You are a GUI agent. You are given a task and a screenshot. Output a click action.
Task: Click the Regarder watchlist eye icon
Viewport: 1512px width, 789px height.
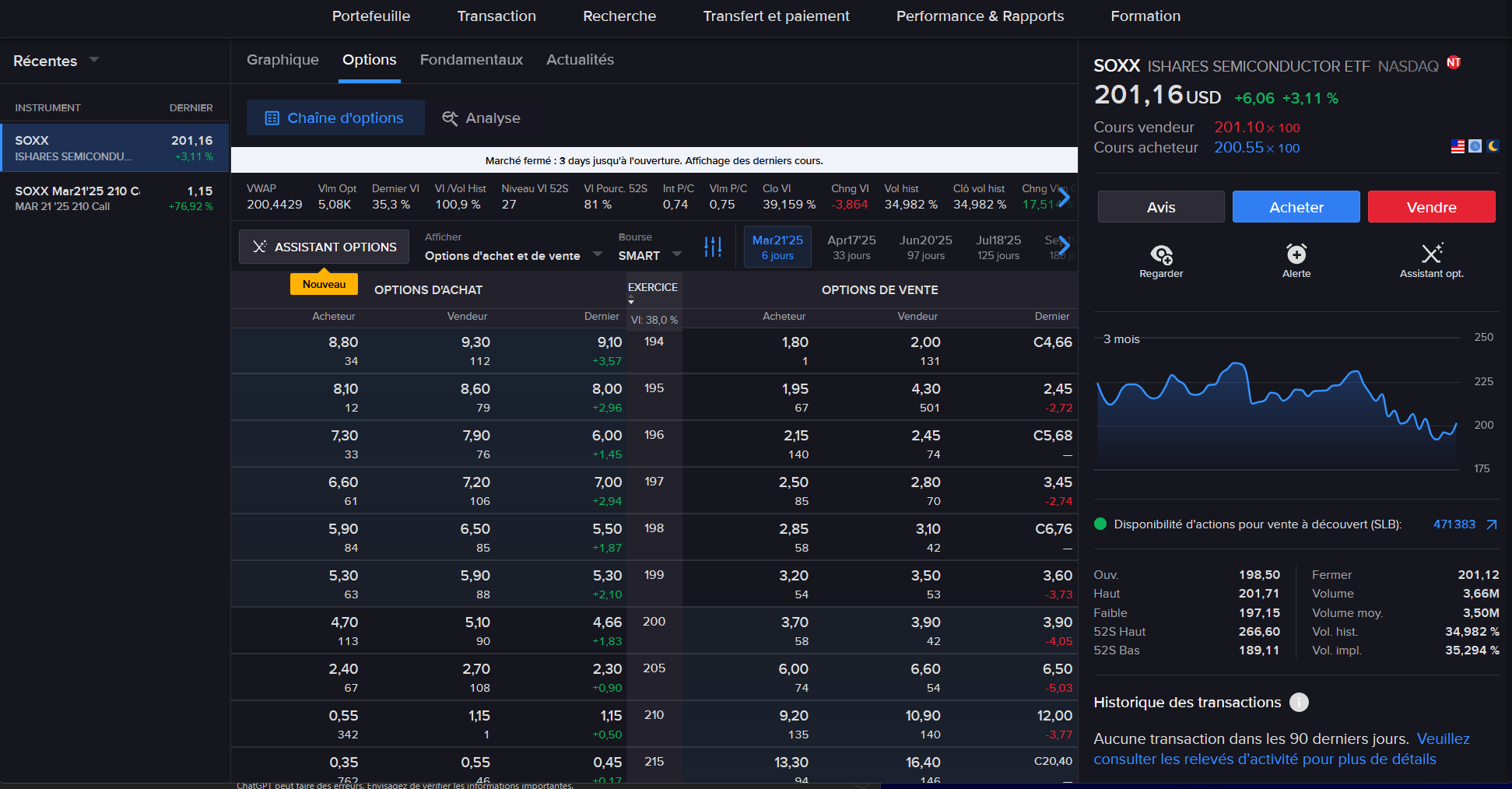click(1161, 254)
